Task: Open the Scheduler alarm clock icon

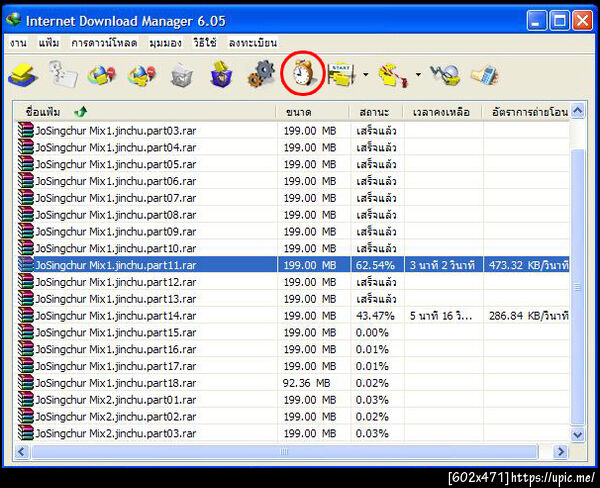Action: (x=303, y=73)
